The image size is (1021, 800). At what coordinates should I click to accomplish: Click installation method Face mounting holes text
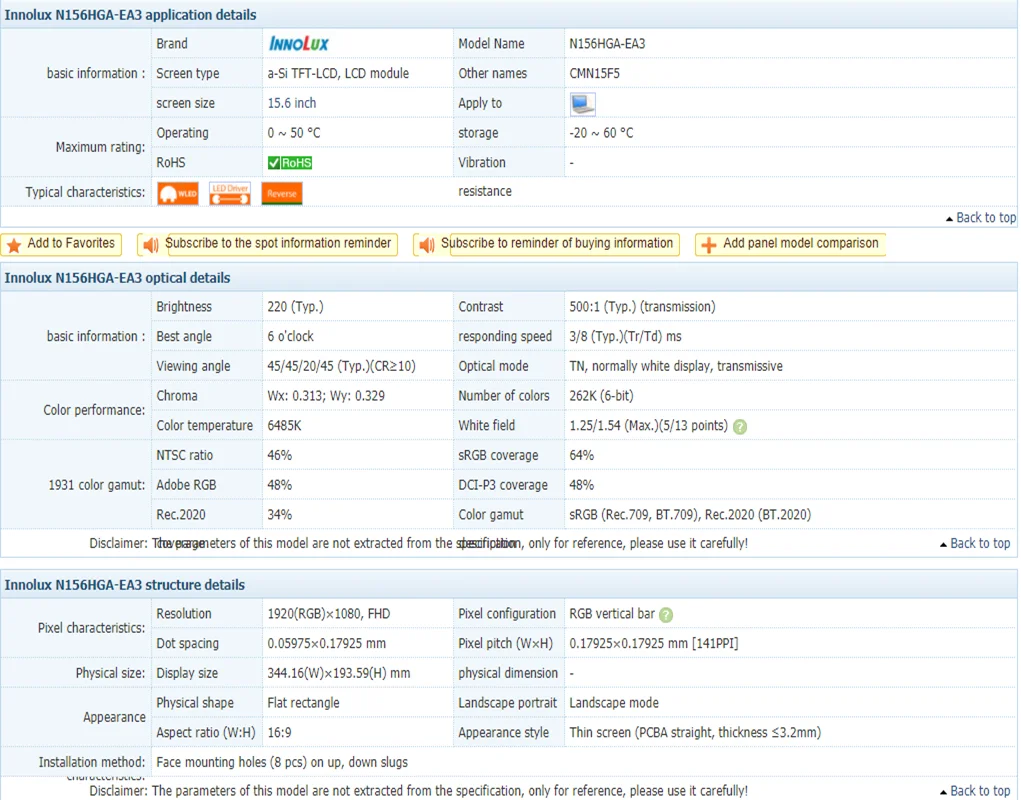tap(282, 762)
